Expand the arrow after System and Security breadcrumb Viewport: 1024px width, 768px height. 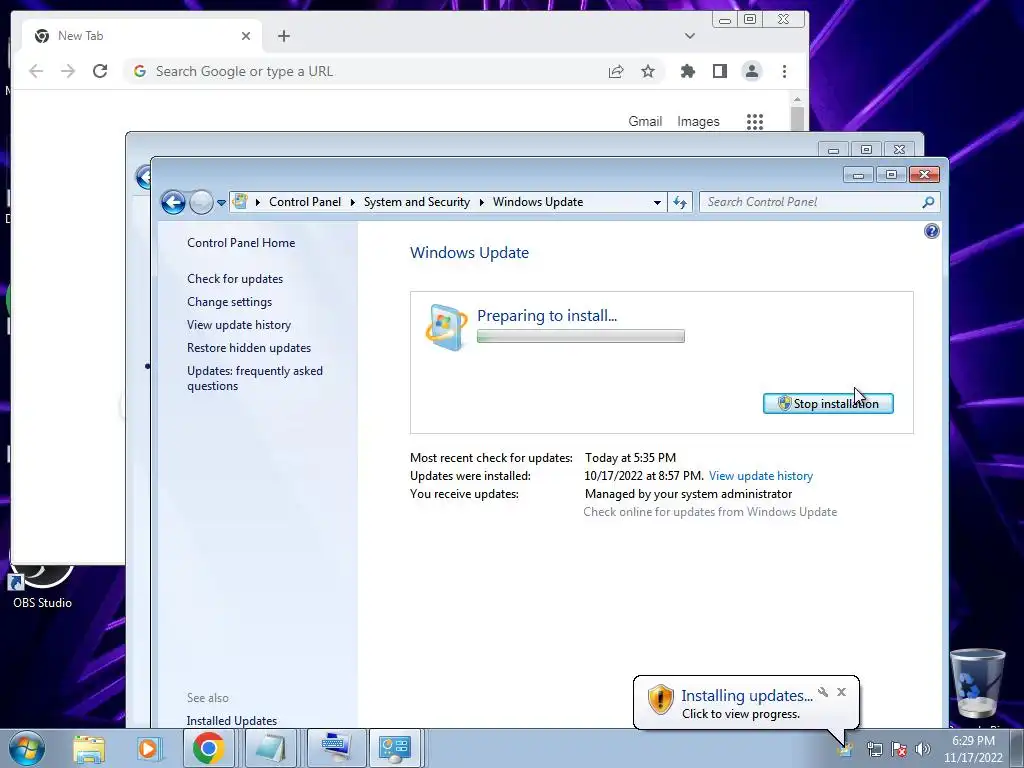point(481,202)
